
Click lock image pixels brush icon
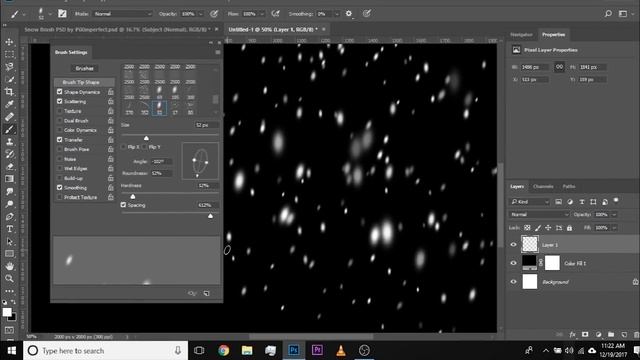tap(538, 228)
